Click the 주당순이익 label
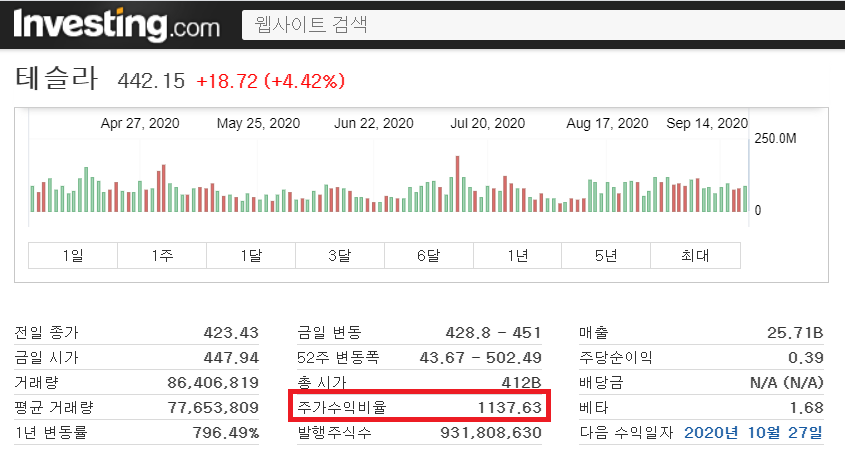845x466 pixels. point(615,357)
